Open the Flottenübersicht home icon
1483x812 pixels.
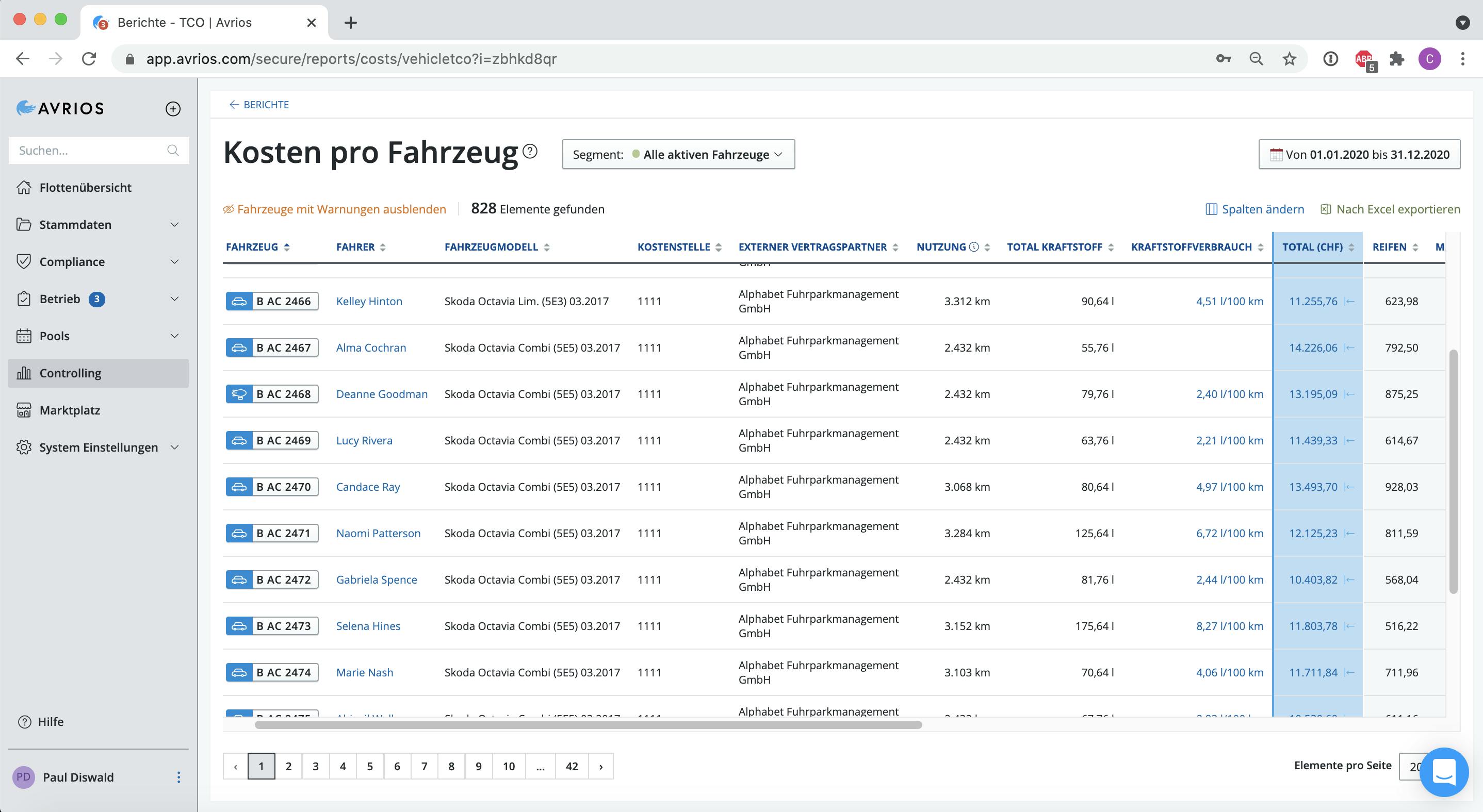24,187
